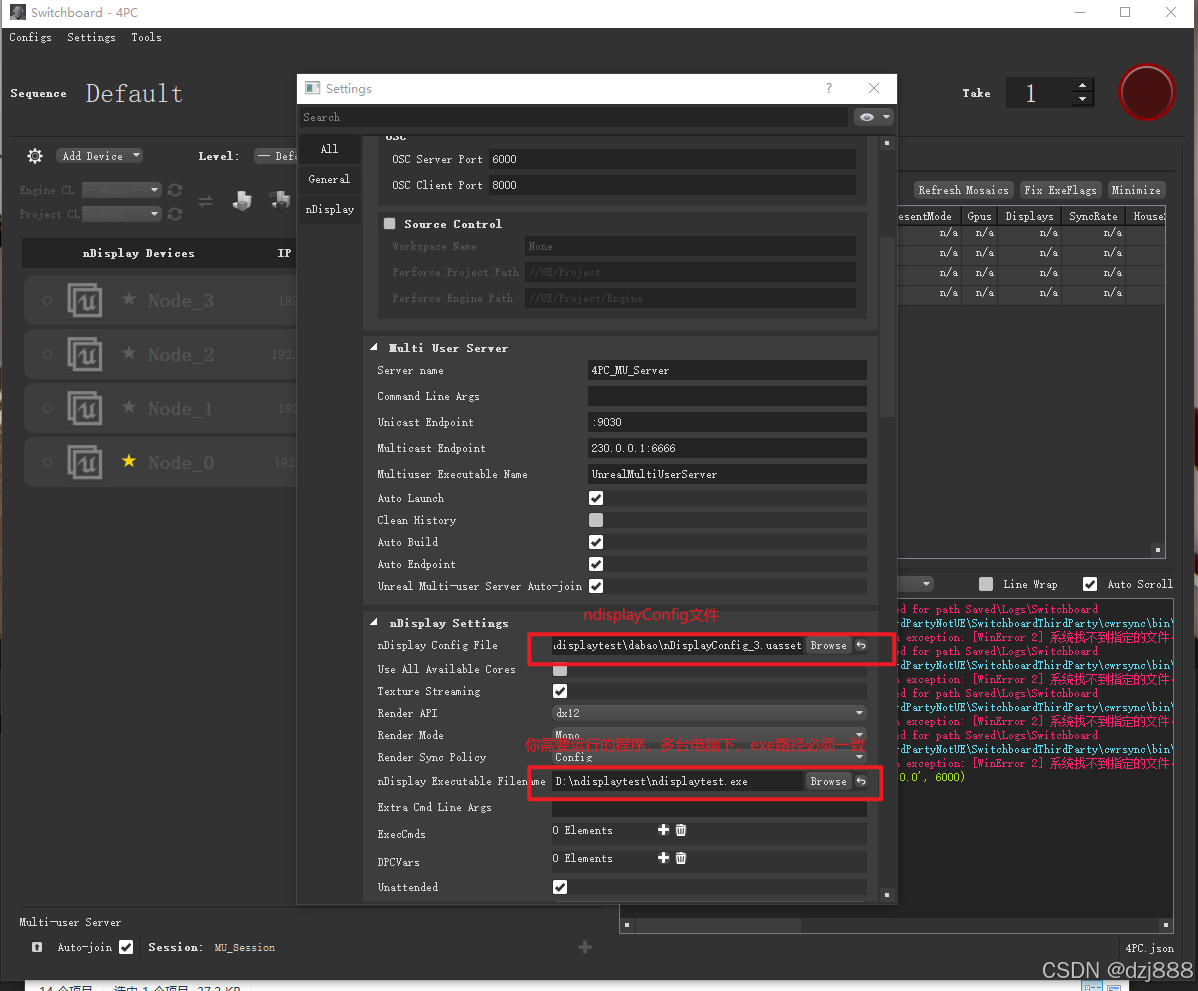Click the Server name input field

tap(727, 371)
